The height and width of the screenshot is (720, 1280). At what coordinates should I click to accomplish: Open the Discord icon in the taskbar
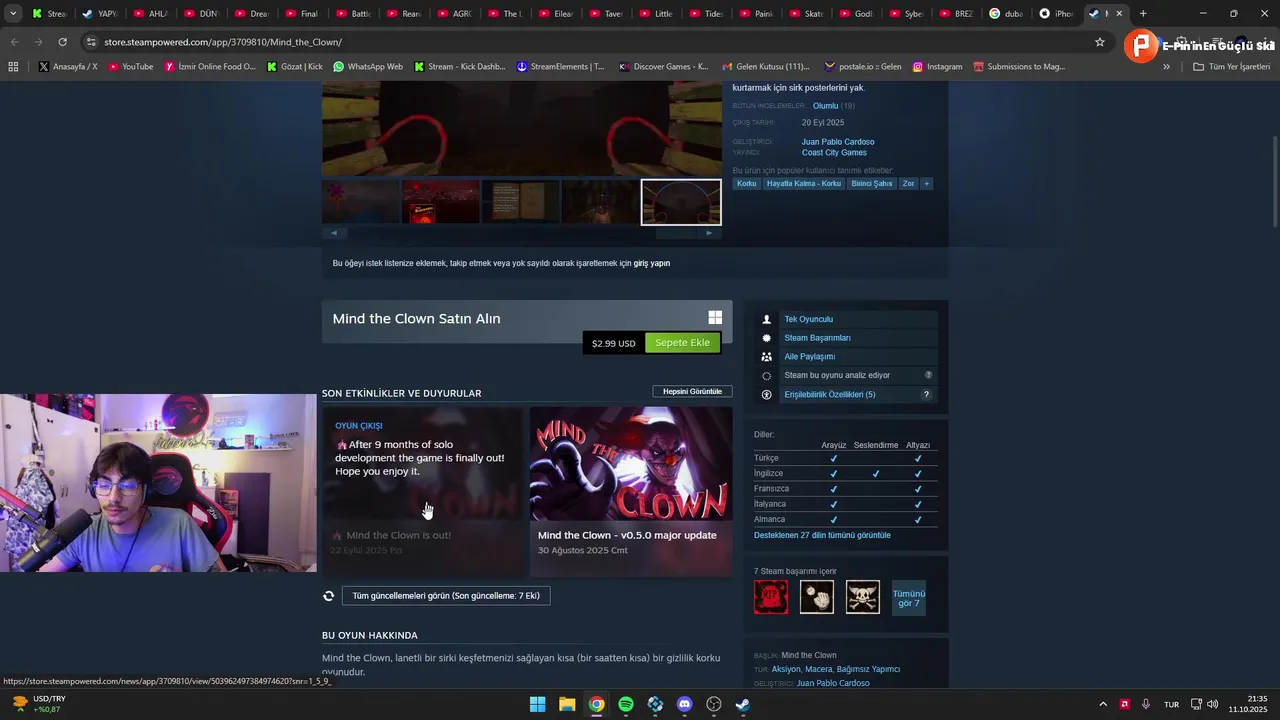pyautogui.click(x=684, y=704)
